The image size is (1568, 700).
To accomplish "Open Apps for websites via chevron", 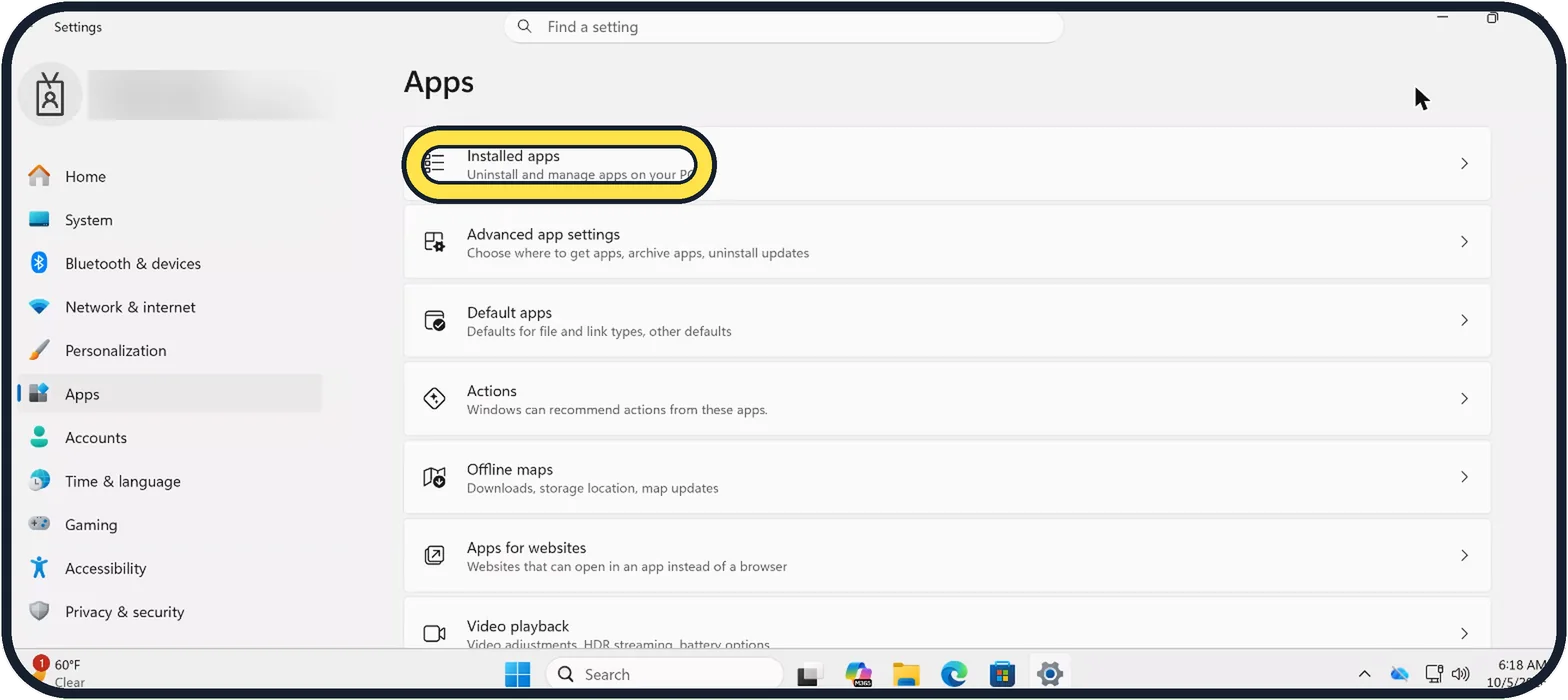I will (x=1464, y=555).
